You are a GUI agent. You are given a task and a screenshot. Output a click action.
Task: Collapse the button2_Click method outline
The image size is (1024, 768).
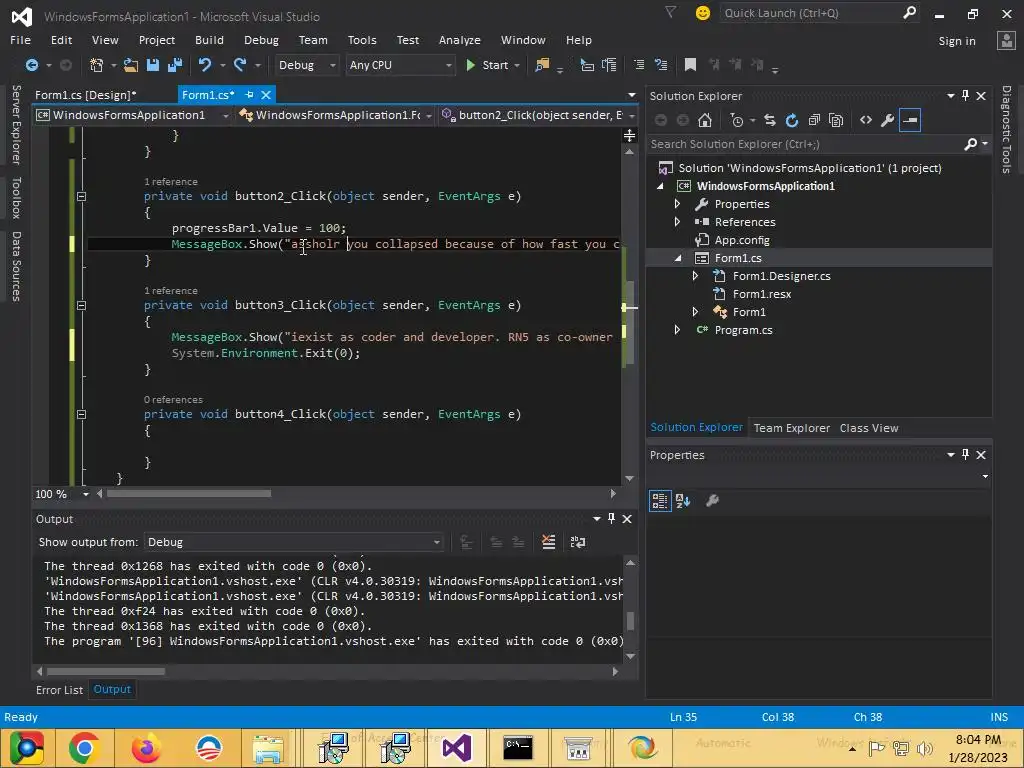point(82,196)
